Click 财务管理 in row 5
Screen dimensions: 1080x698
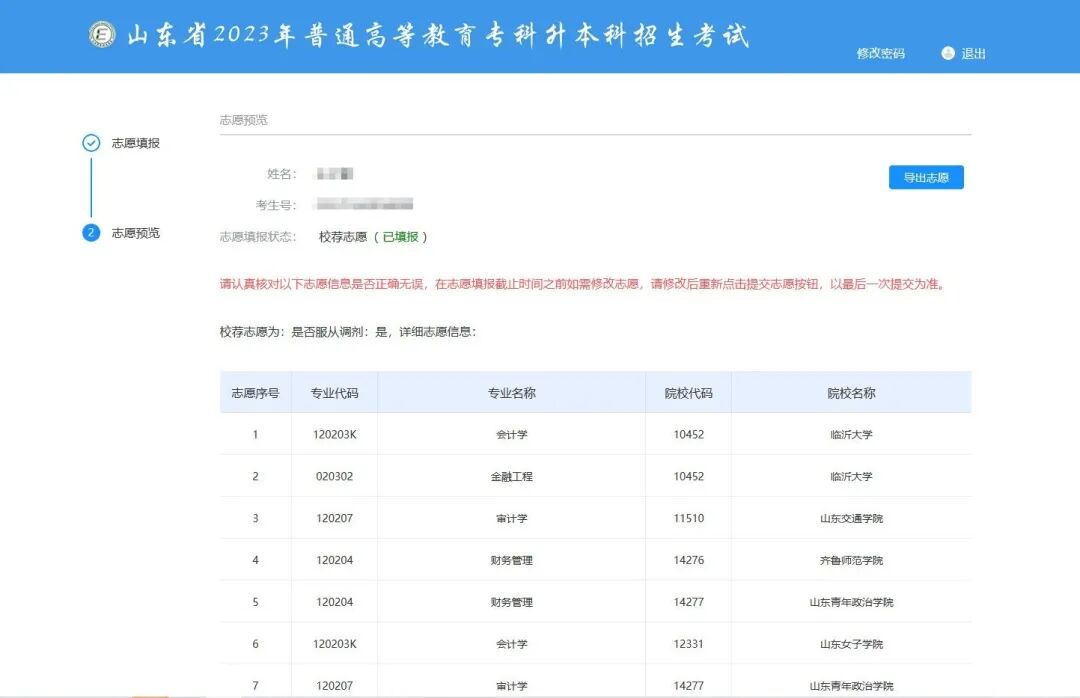pos(512,602)
